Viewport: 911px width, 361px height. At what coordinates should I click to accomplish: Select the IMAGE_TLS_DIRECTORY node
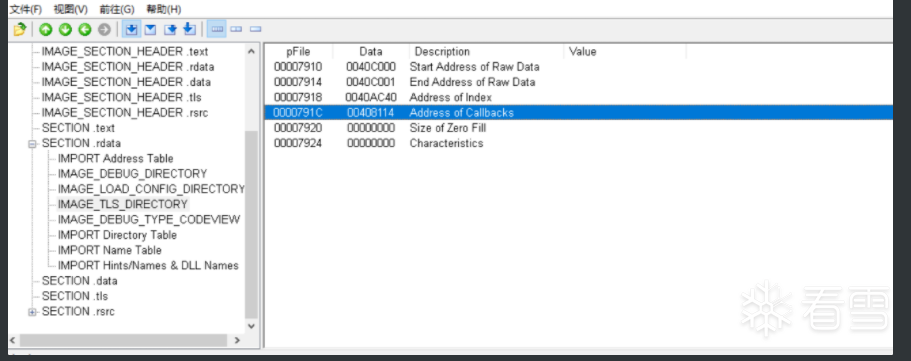(123, 204)
